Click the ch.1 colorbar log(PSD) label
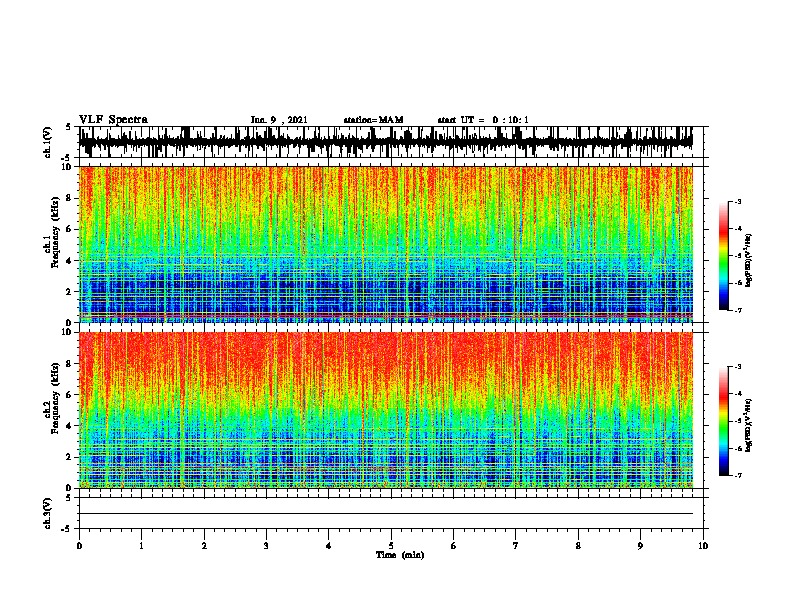The image size is (792, 612). coord(748,261)
